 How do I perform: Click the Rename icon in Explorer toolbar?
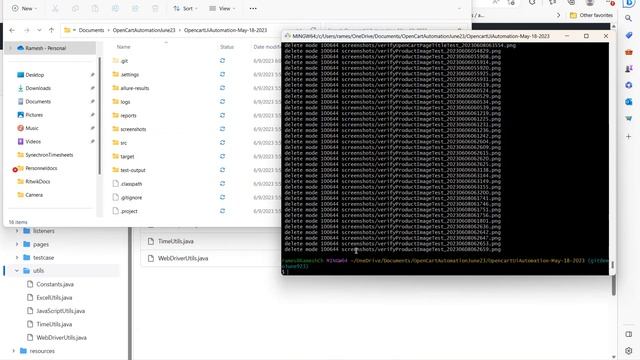tap(115, 9)
